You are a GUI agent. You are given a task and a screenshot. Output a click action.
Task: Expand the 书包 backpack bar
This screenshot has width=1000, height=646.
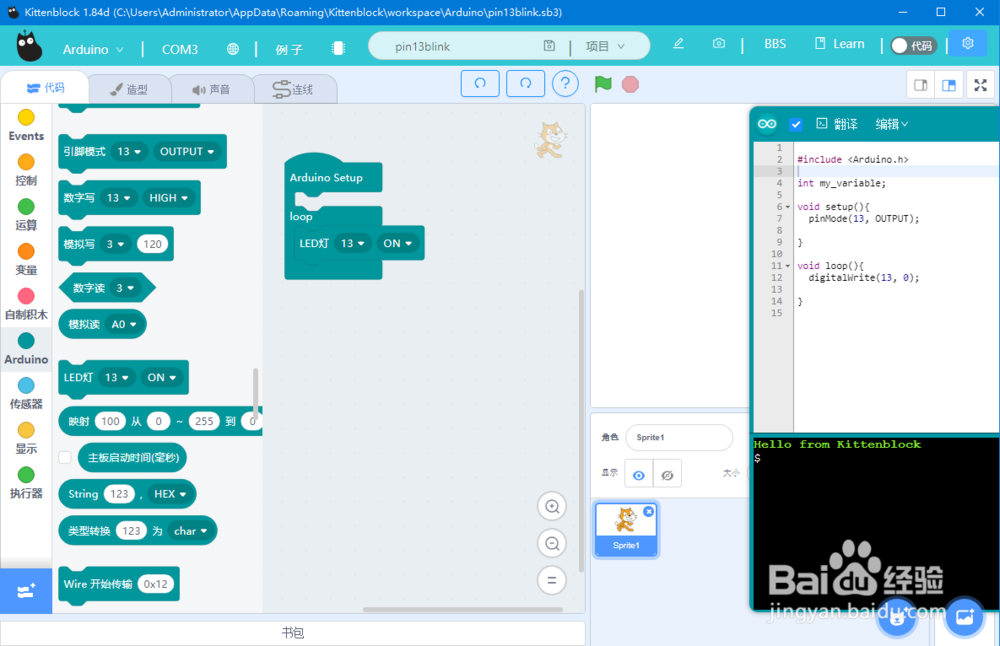pyautogui.click(x=293, y=633)
